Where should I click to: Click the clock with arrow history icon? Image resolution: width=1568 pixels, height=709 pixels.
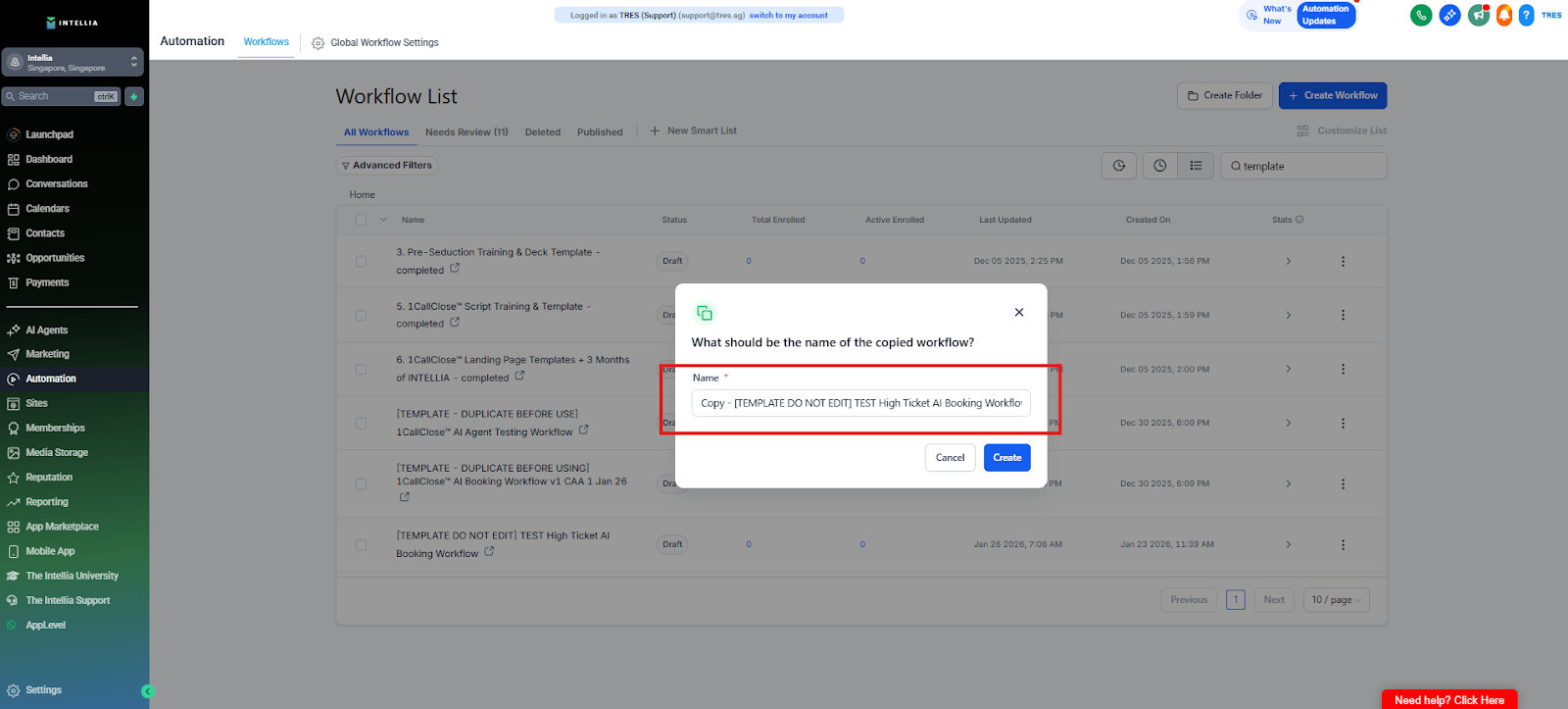(x=1119, y=166)
